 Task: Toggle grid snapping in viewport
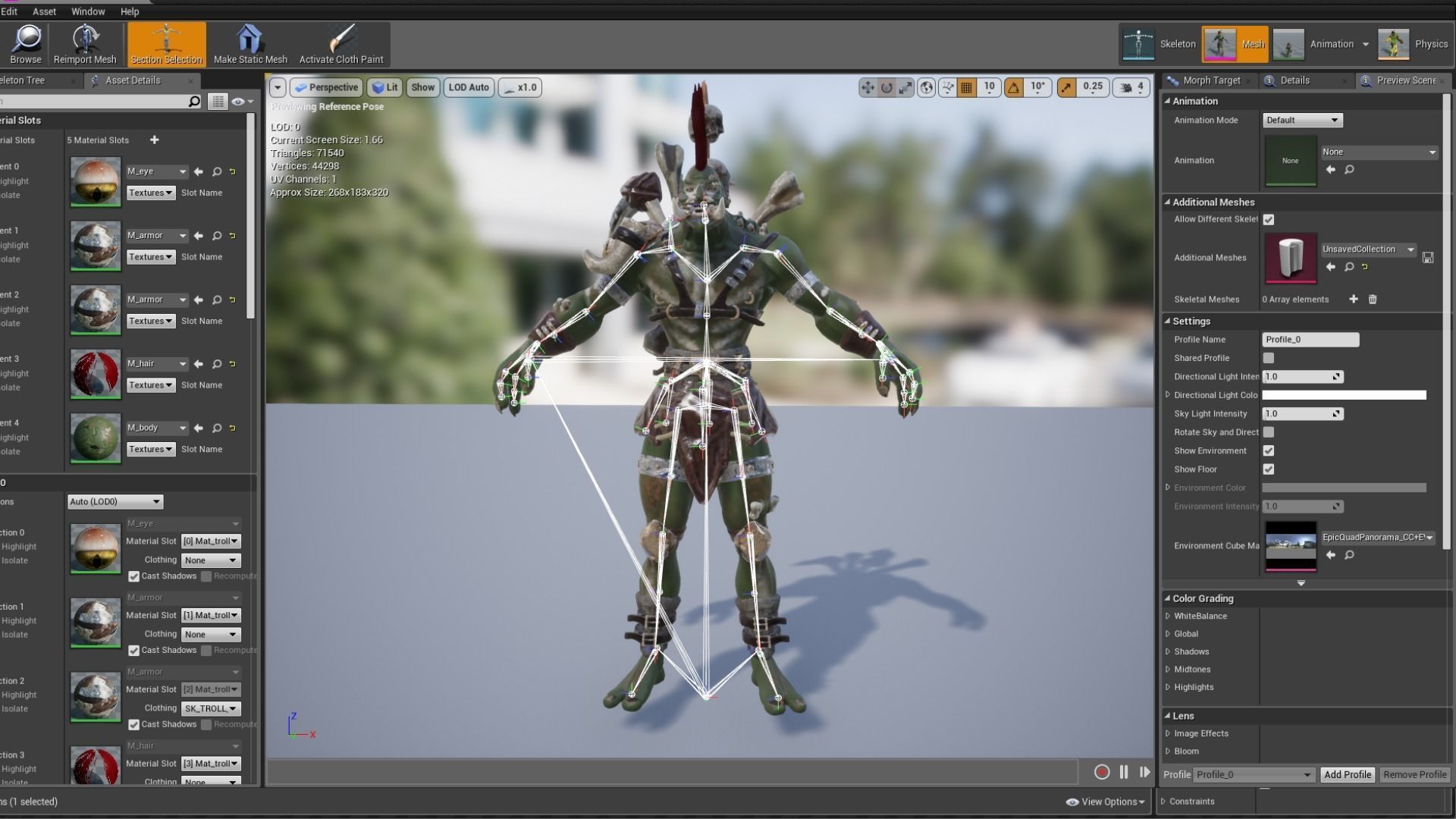(x=966, y=87)
